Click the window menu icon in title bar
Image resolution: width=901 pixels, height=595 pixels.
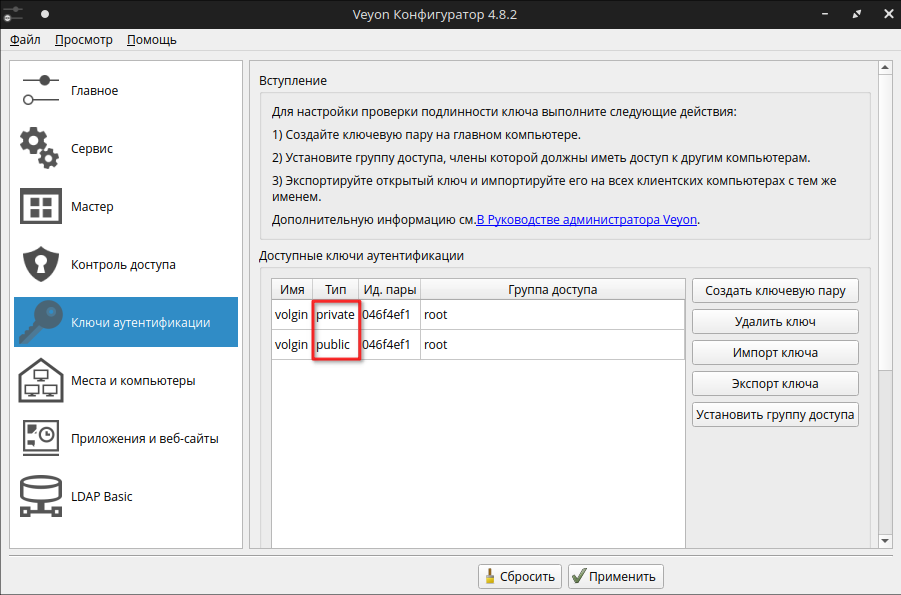pos(13,14)
